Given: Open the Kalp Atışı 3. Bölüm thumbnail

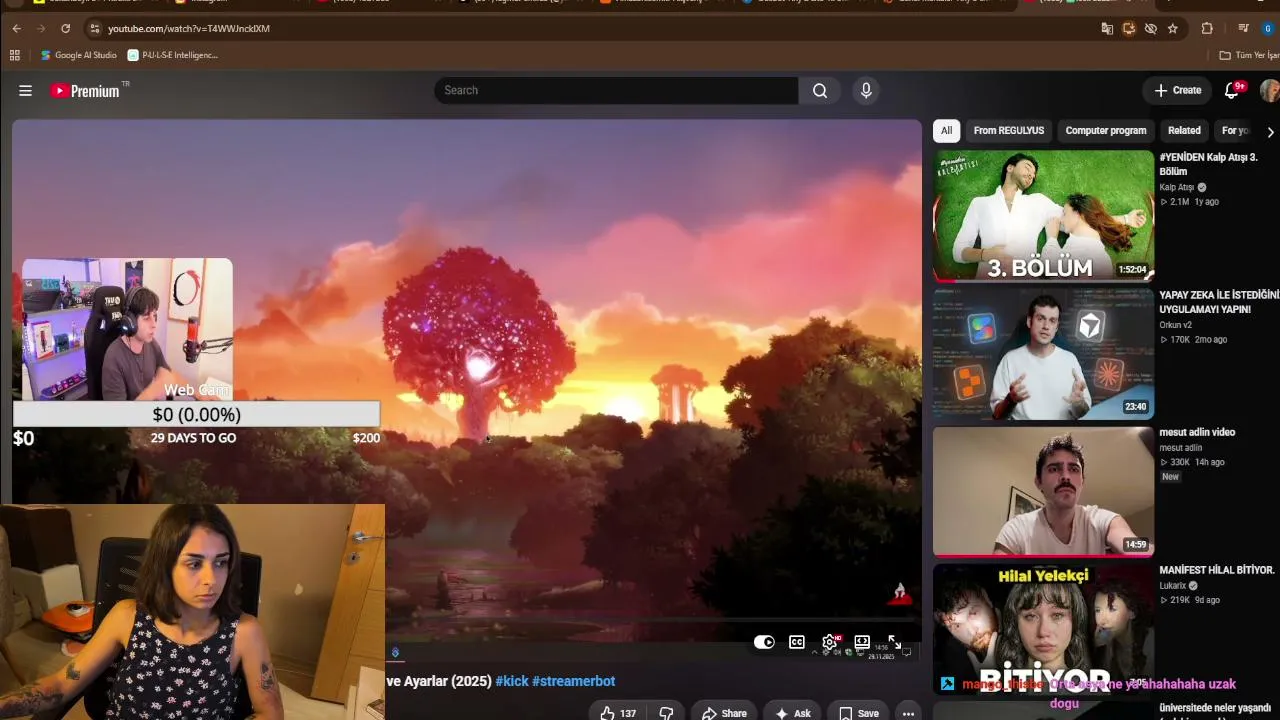Looking at the screenshot, I should [x=1043, y=215].
